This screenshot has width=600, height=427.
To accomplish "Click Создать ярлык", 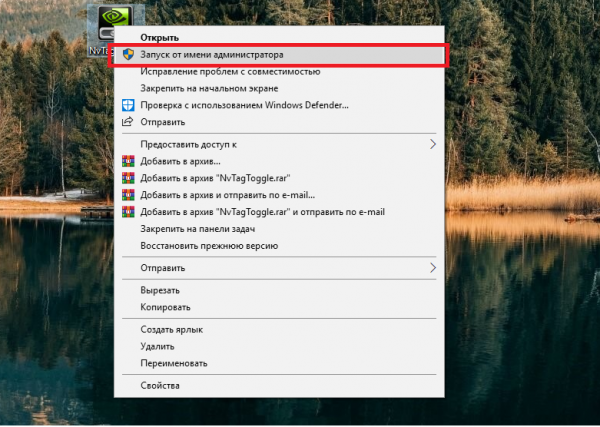I will pos(173,329).
